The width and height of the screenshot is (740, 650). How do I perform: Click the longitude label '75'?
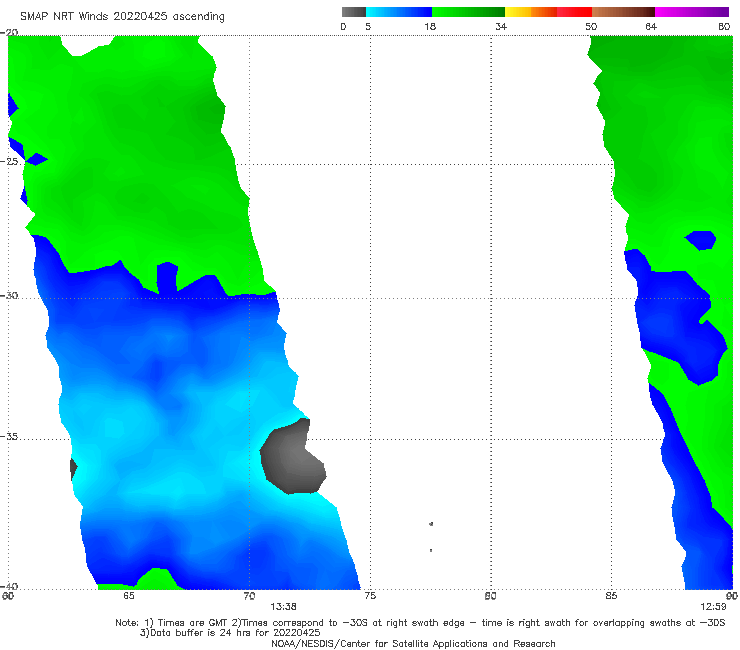[370, 596]
